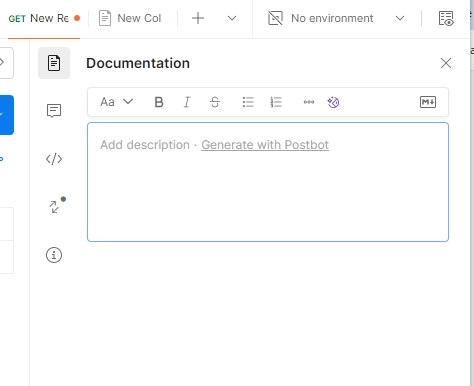Insert a numbered list
This screenshot has height=386, width=474.
tap(276, 102)
